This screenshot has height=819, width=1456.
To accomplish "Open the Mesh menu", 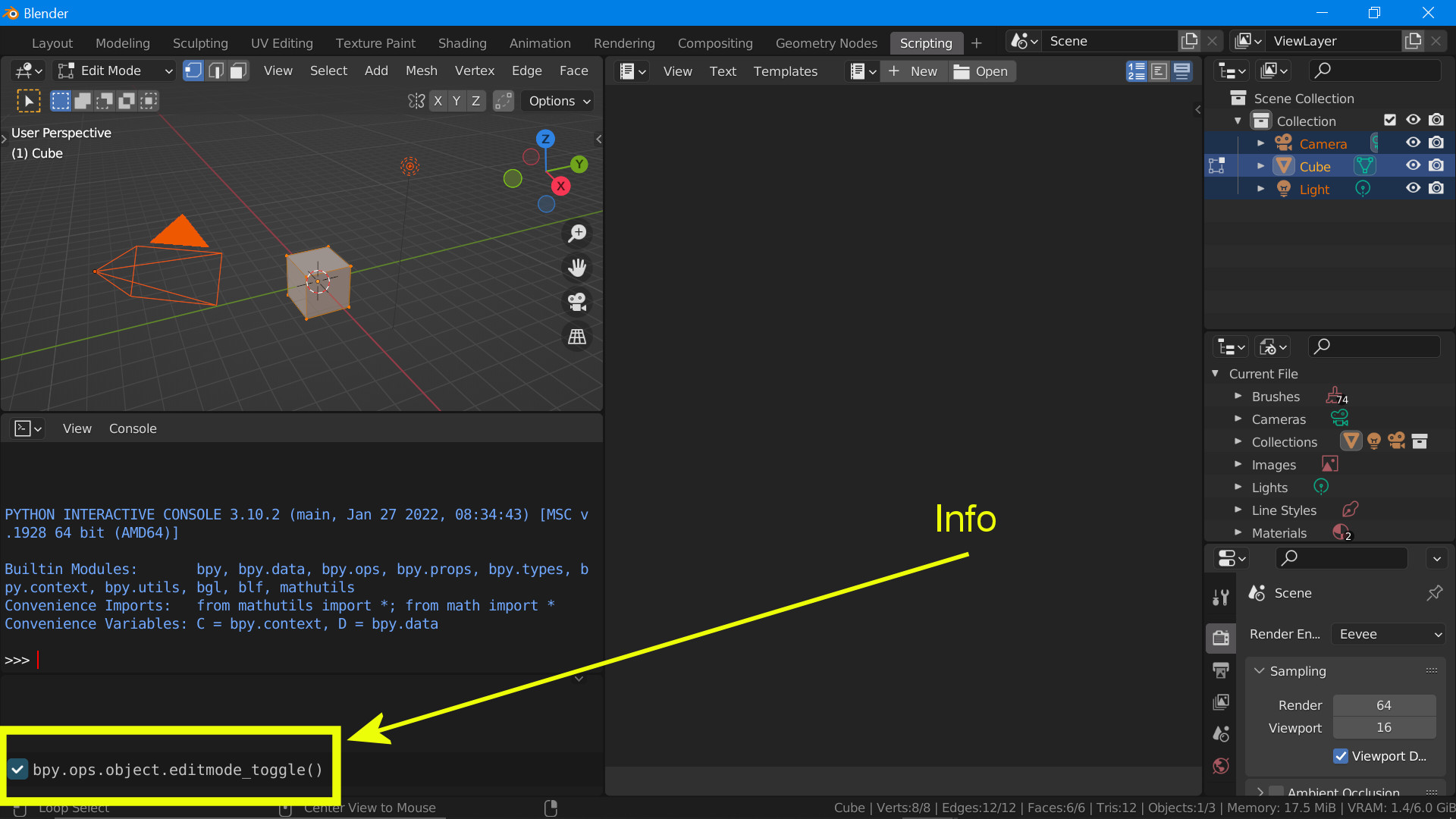I will (421, 71).
